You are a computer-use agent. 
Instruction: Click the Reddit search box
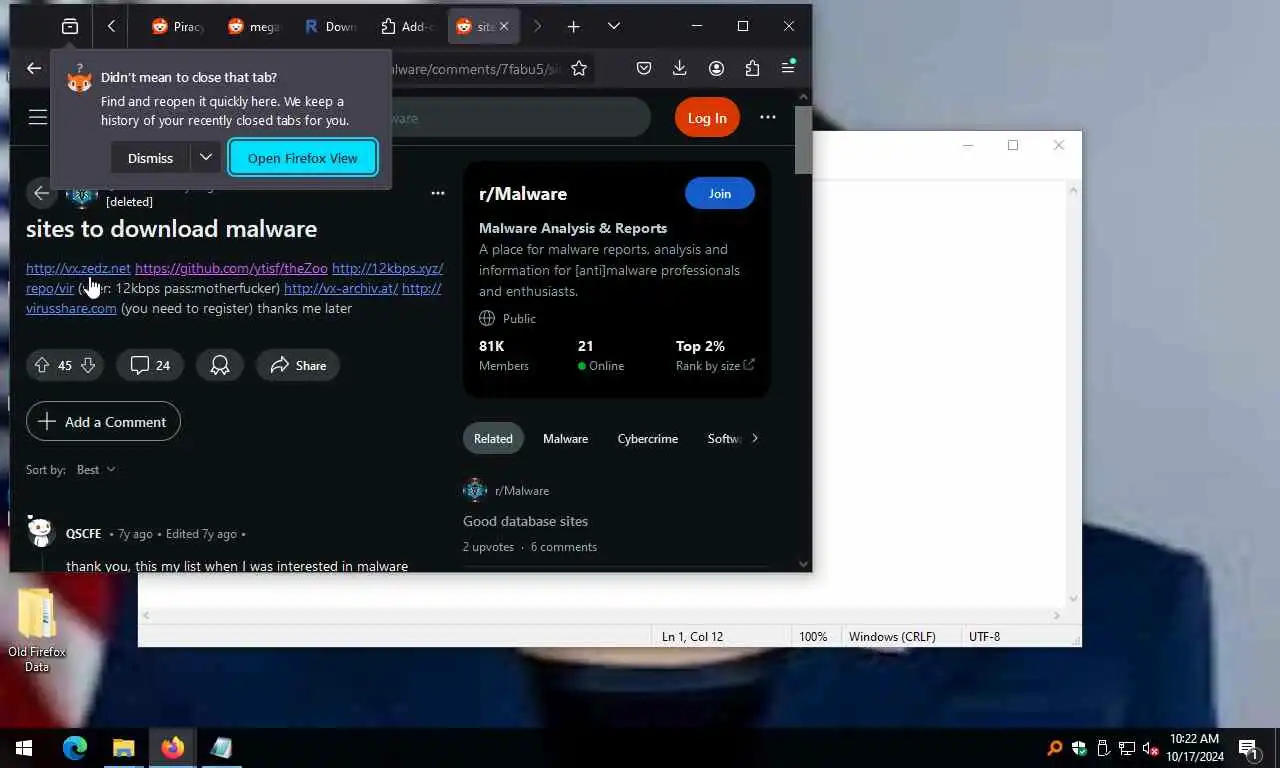tap(520, 118)
